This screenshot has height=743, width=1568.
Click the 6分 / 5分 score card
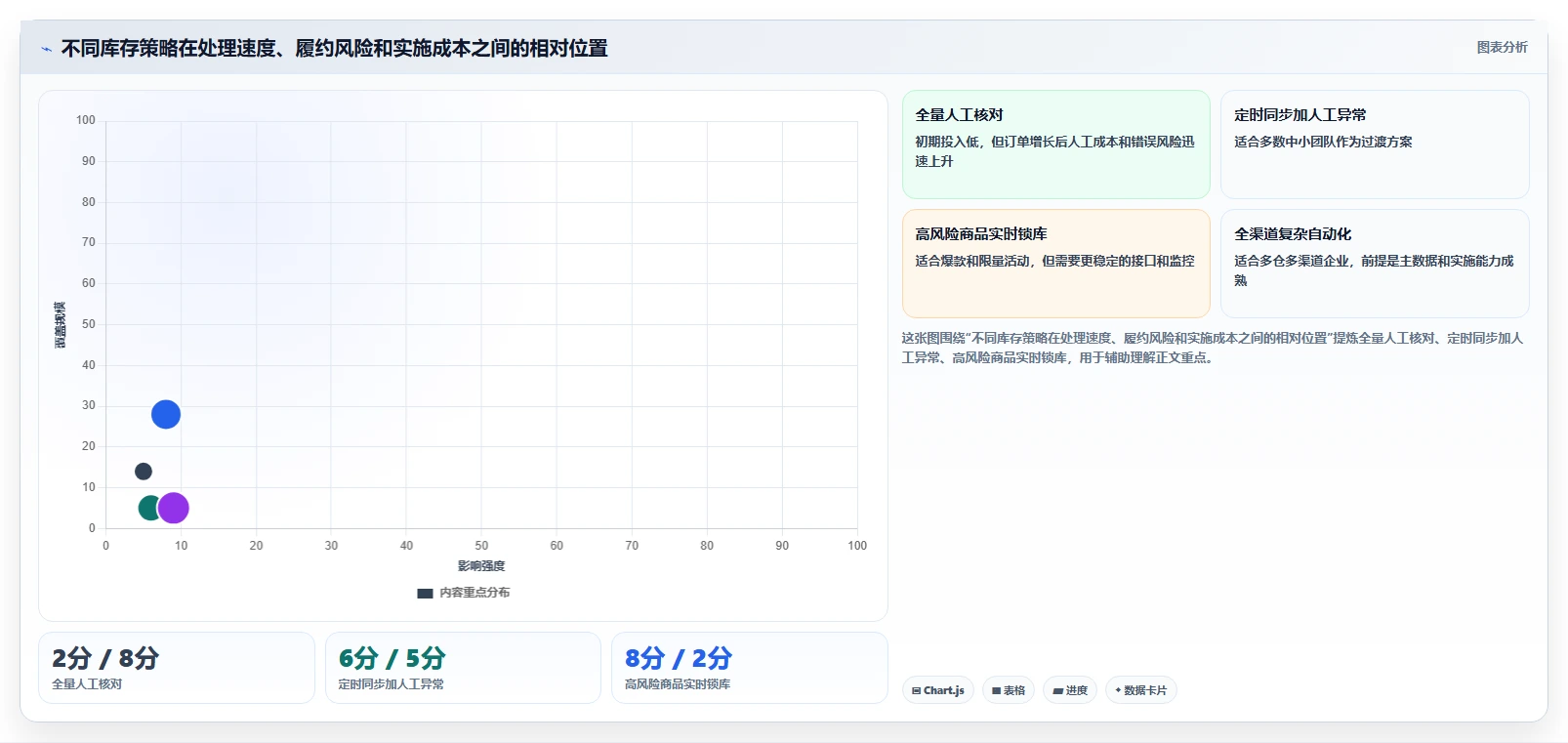tap(463, 668)
